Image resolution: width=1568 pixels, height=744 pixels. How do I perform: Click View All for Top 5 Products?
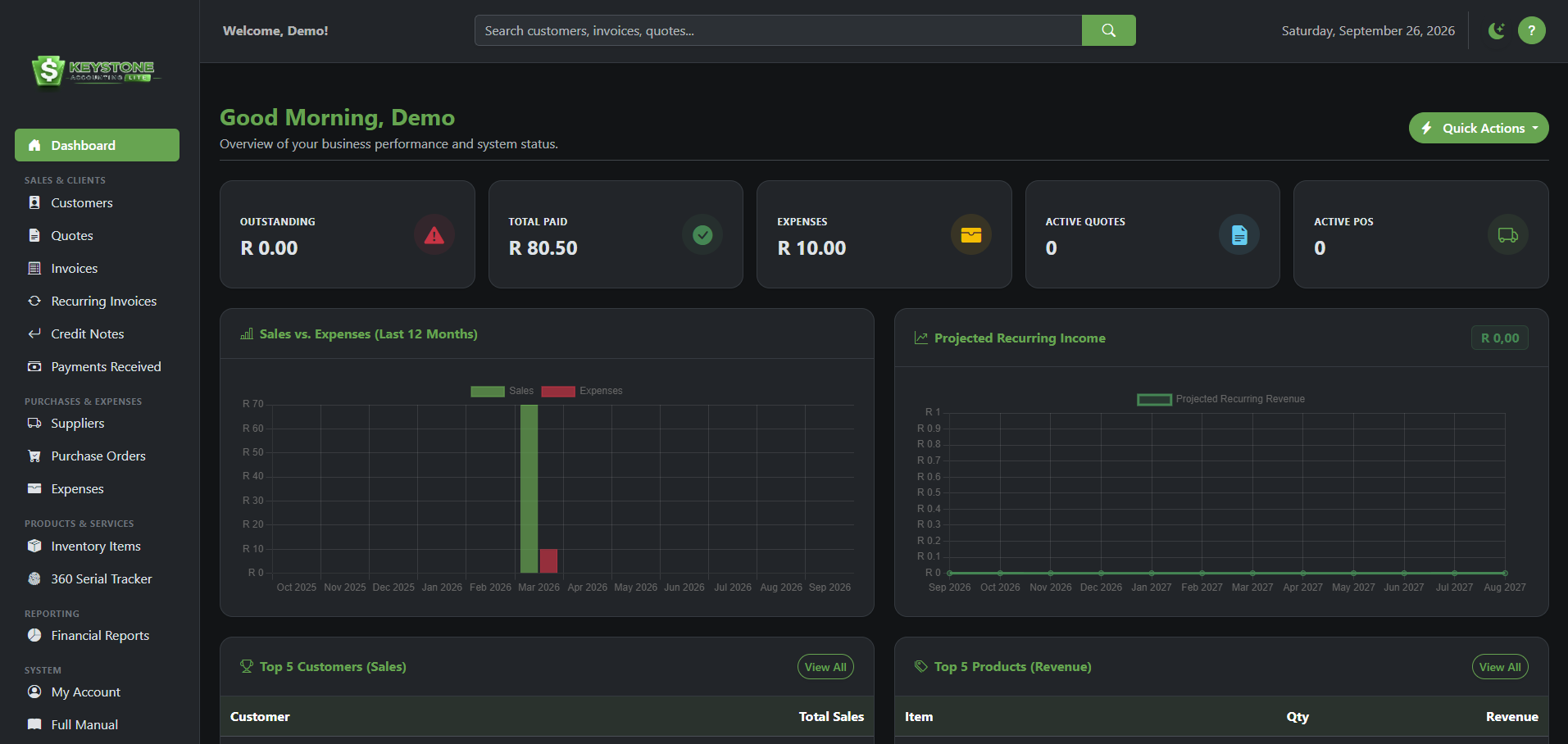1500,667
